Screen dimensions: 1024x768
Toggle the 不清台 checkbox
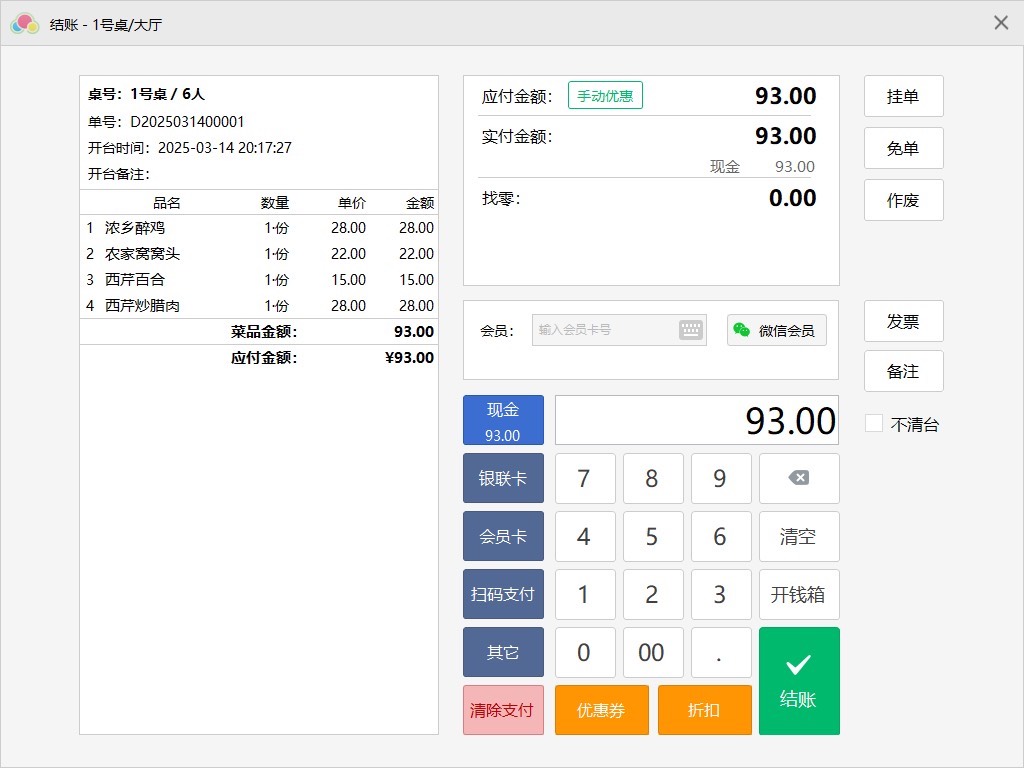coord(874,424)
